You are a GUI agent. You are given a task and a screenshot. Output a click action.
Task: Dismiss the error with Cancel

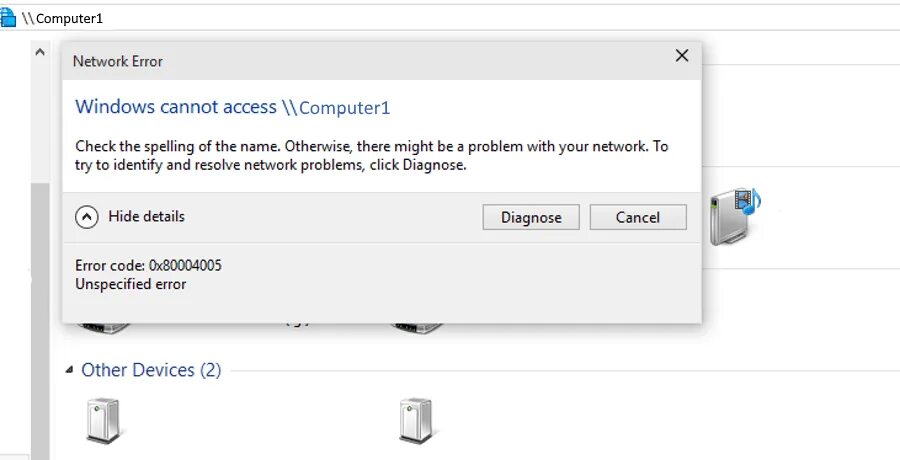click(638, 217)
